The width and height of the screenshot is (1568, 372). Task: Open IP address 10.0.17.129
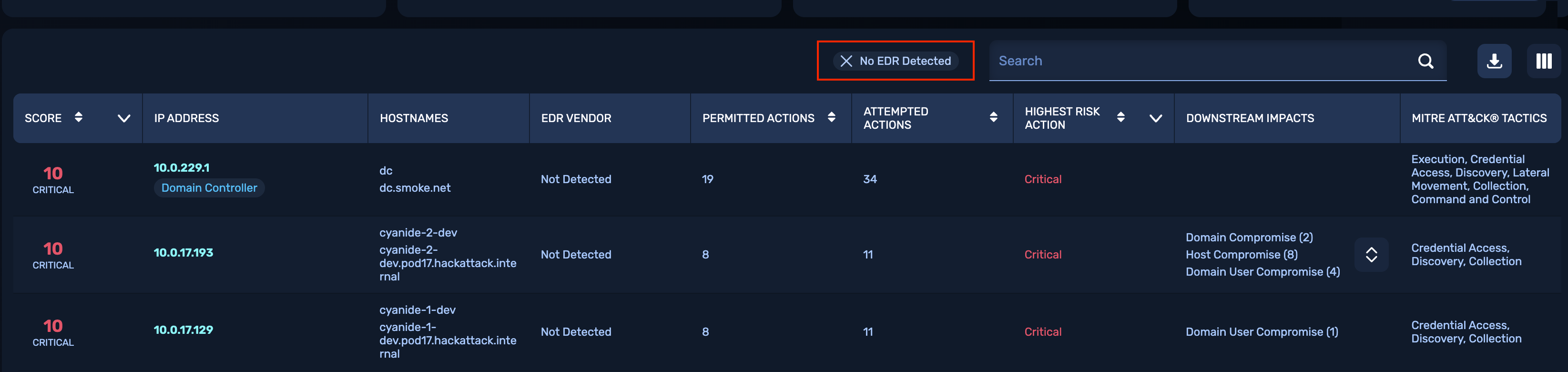point(183,330)
